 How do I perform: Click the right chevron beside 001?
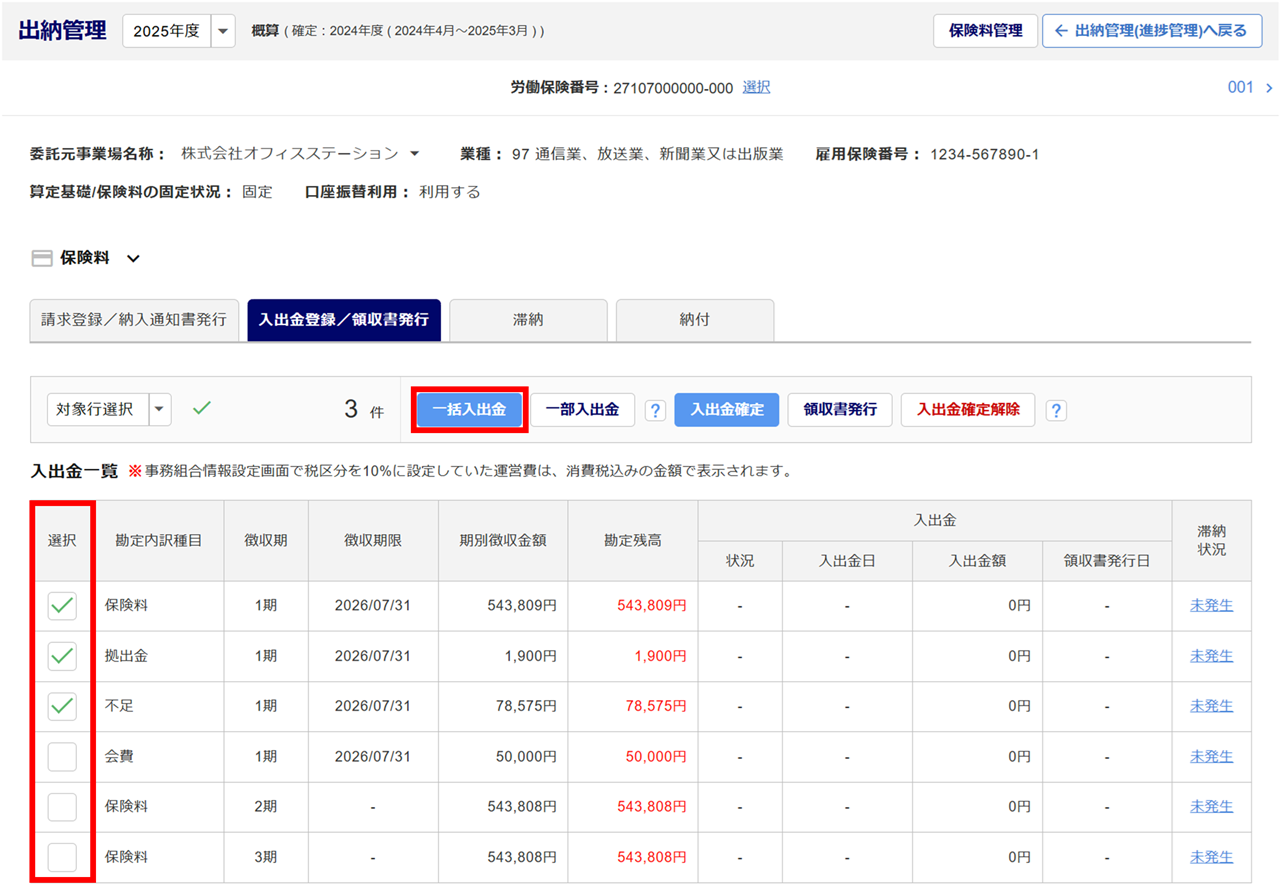(1268, 88)
